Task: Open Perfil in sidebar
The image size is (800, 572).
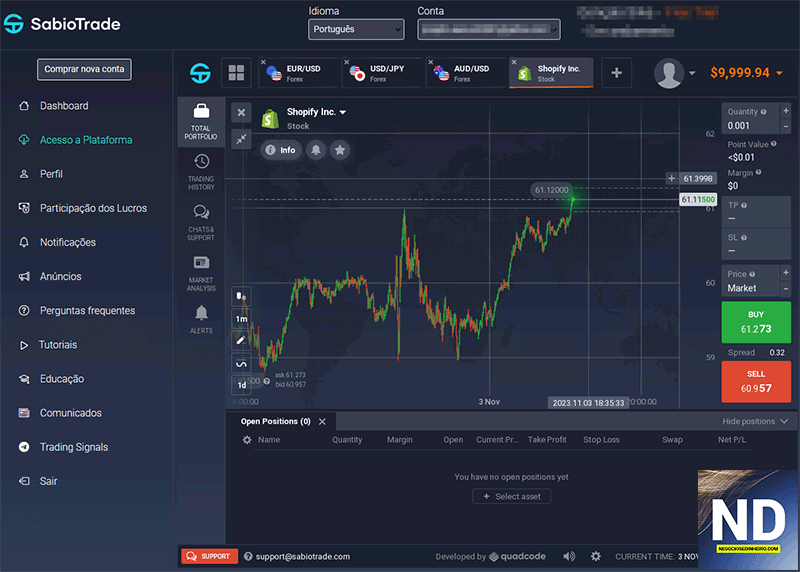Action: pyautogui.click(x=51, y=174)
